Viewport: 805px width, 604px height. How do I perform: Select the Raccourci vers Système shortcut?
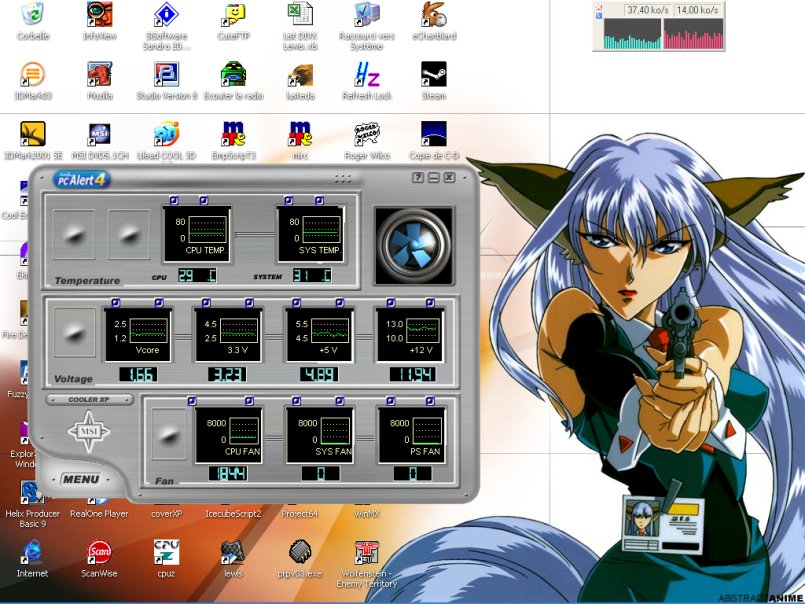point(367,14)
